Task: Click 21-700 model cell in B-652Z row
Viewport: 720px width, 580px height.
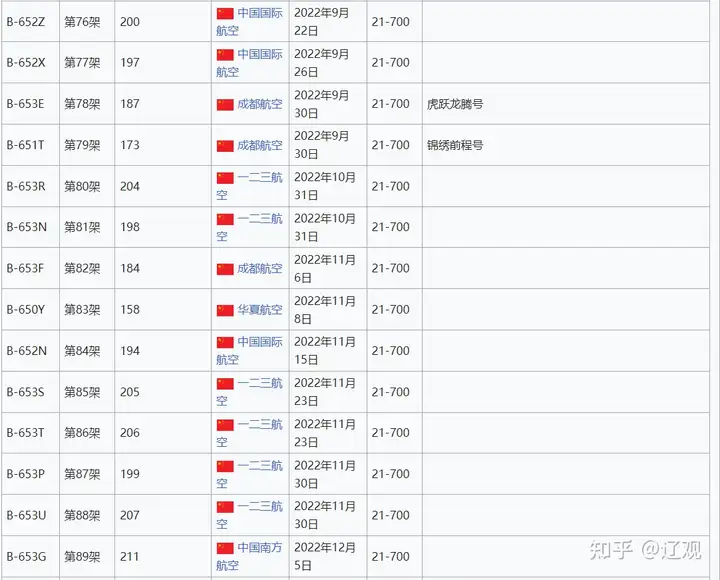Action: pos(394,22)
